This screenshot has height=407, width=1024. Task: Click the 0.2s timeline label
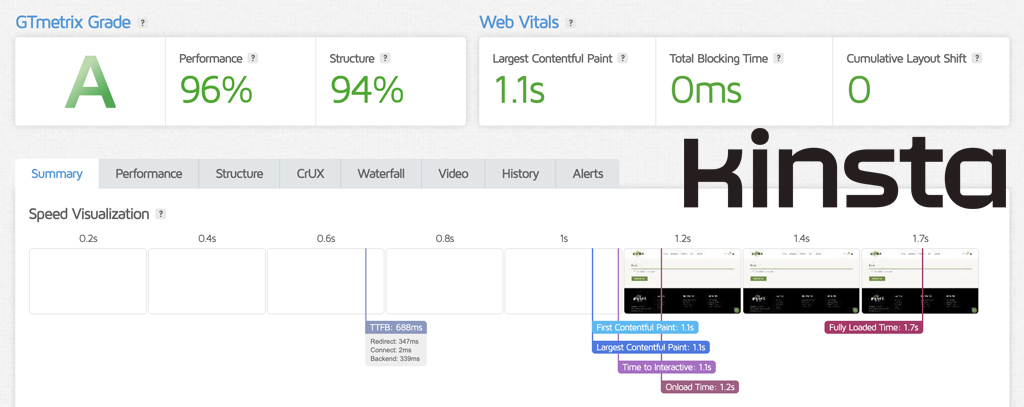pos(88,239)
